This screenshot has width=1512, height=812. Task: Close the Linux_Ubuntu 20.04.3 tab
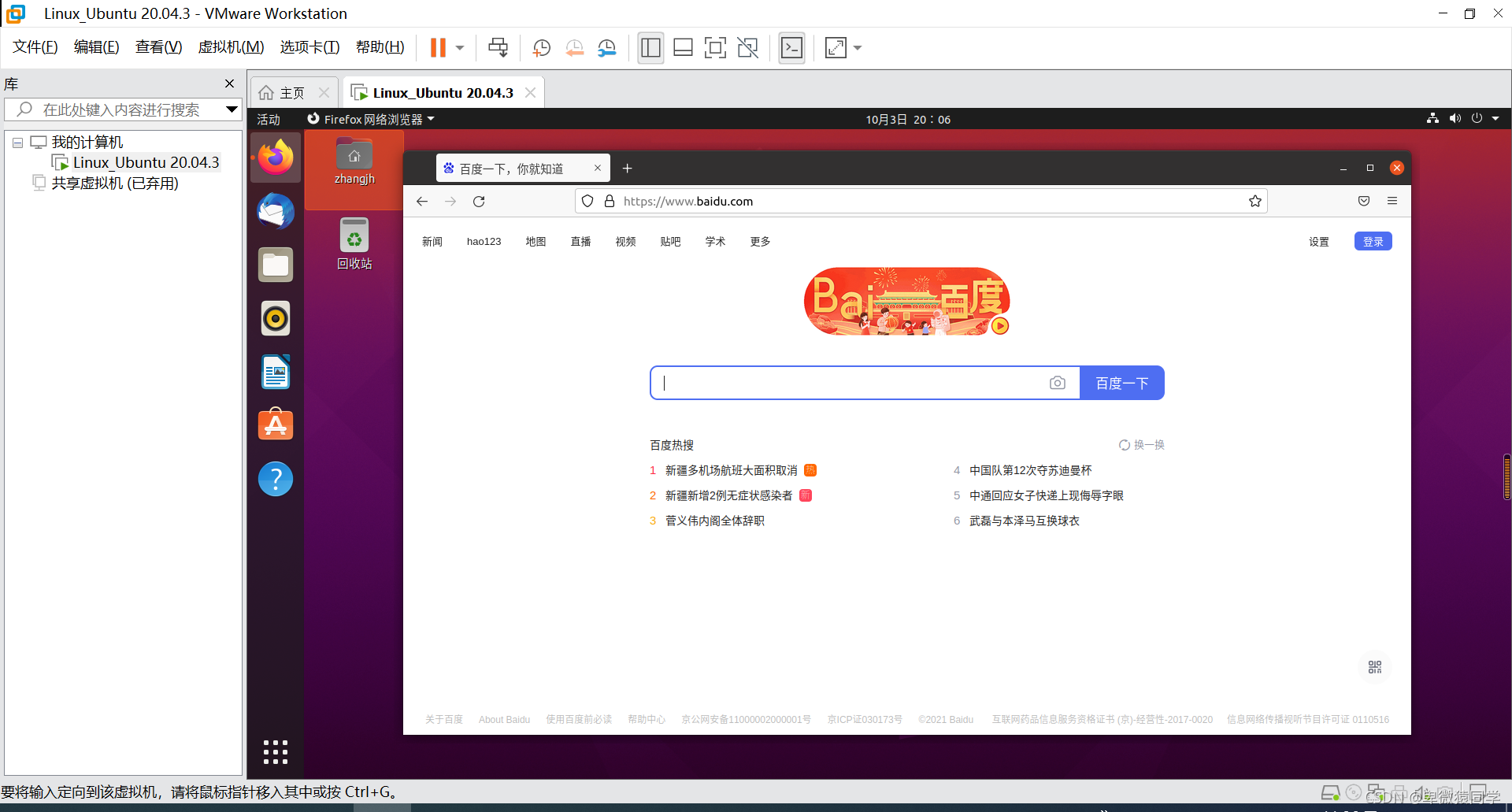(x=530, y=93)
